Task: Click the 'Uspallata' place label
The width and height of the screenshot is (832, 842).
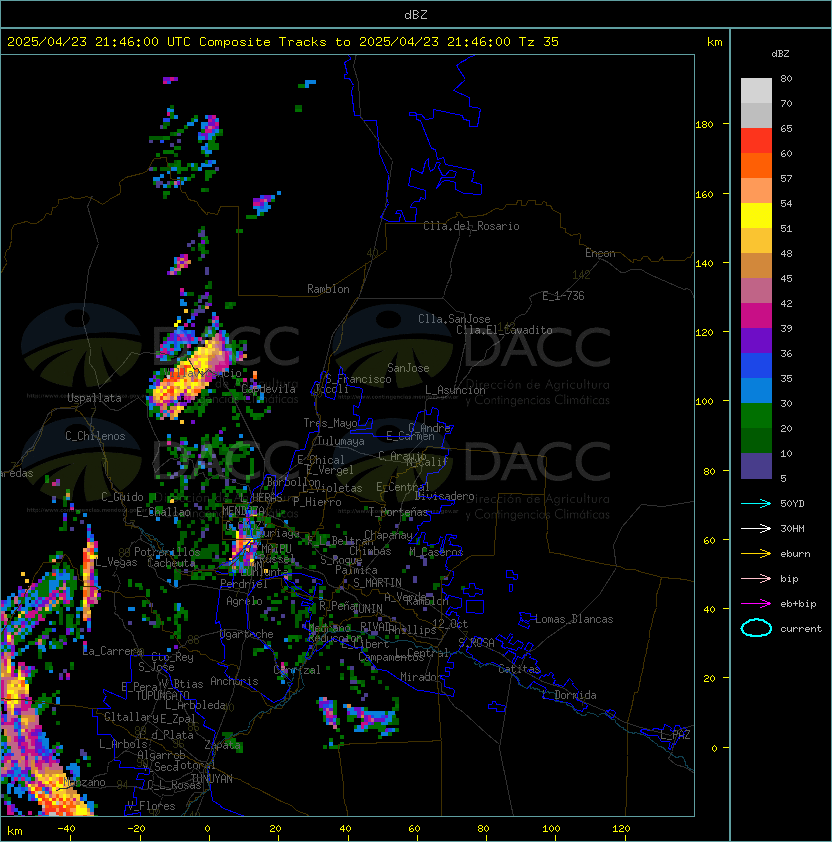Action: pos(94,398)
